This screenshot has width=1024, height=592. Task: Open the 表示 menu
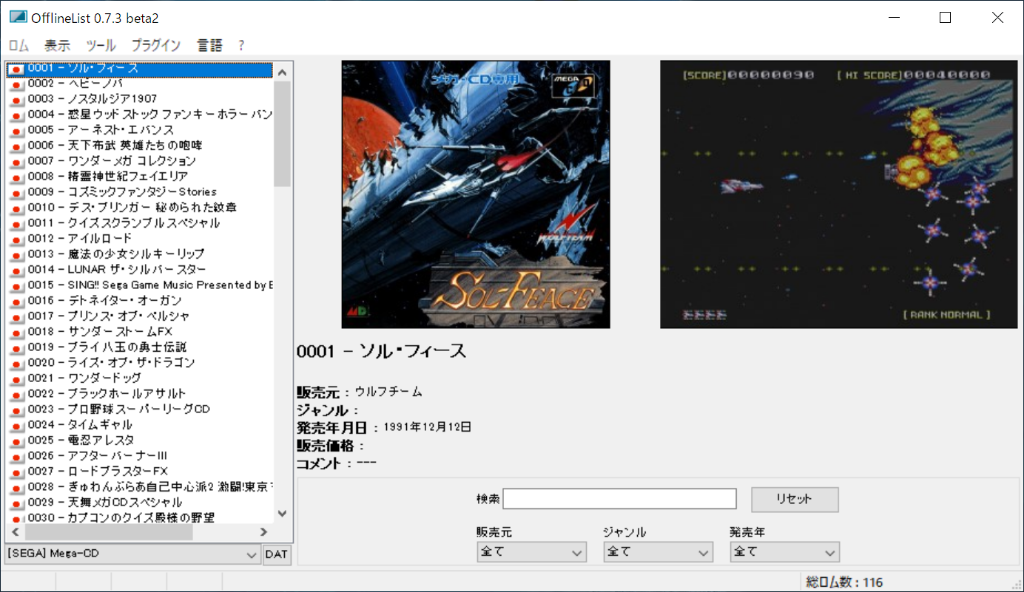pyautogui.click(x=57, y=45)
